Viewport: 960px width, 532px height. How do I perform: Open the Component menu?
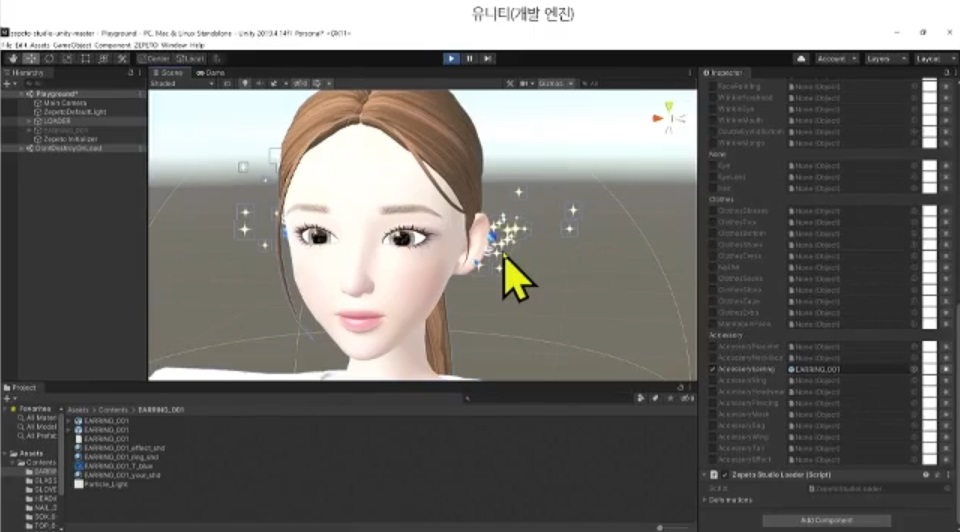click(x=113, y=45)
